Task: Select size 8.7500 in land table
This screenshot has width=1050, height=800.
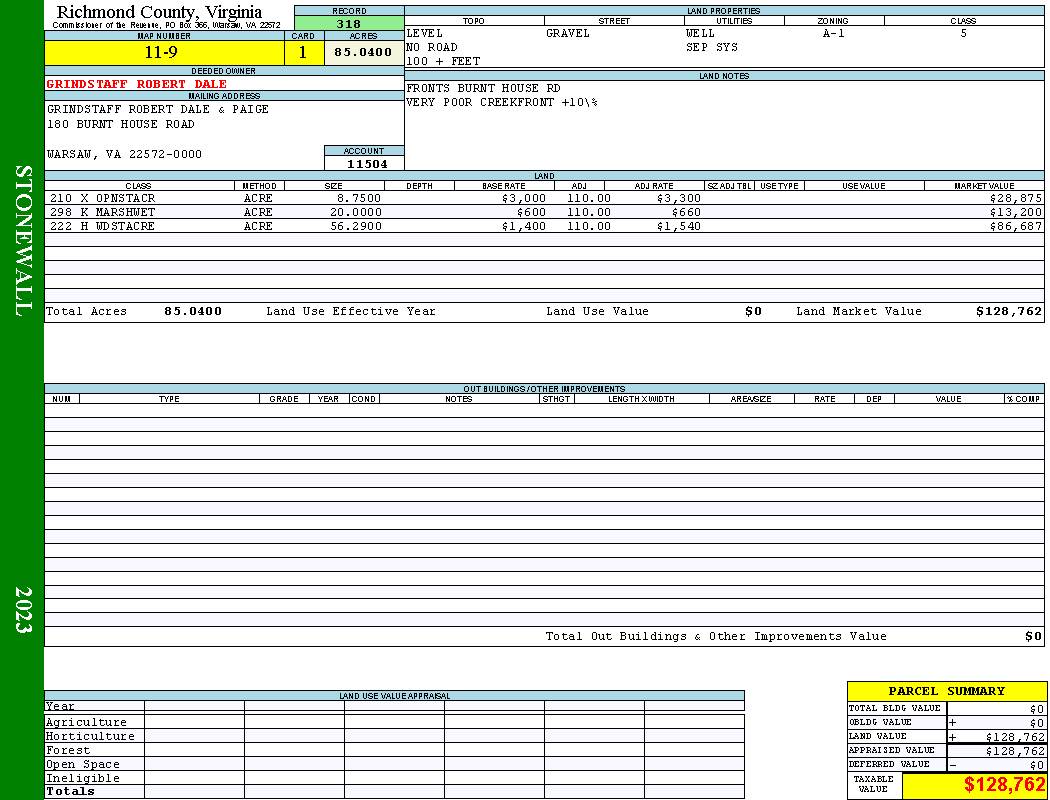Action: (x=360, y=199)
